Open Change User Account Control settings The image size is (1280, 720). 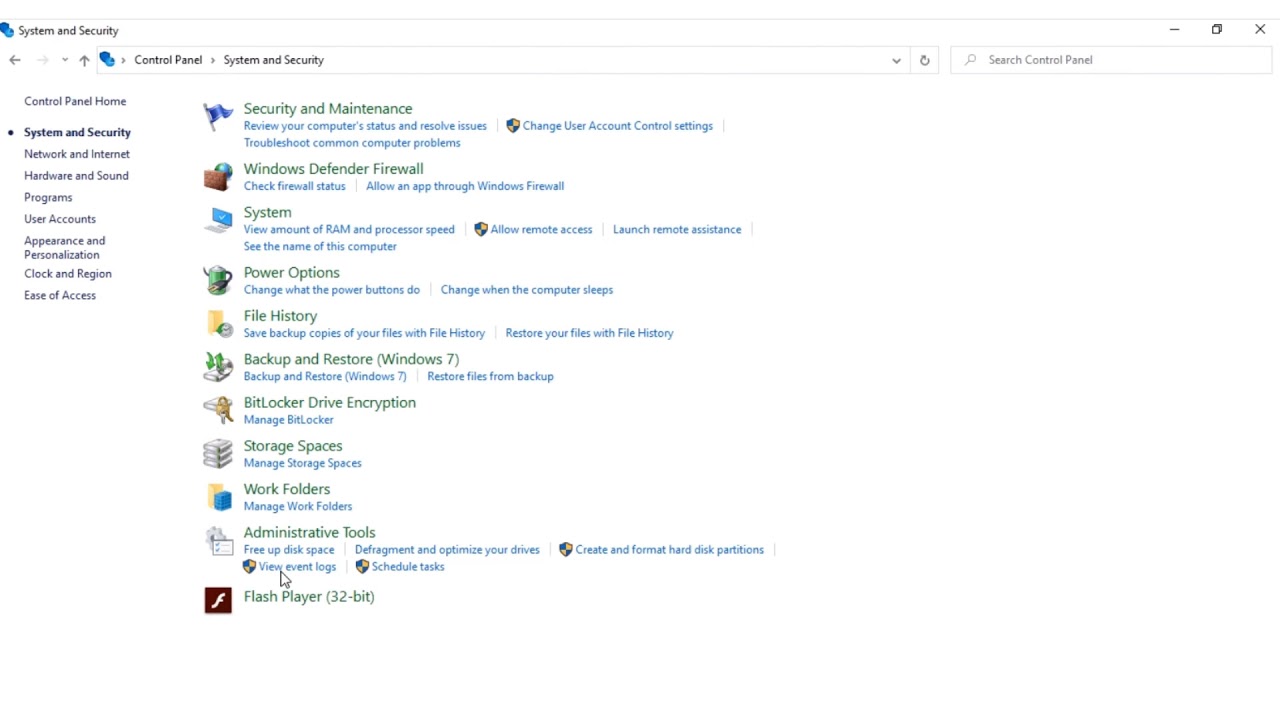pos(617,126)
